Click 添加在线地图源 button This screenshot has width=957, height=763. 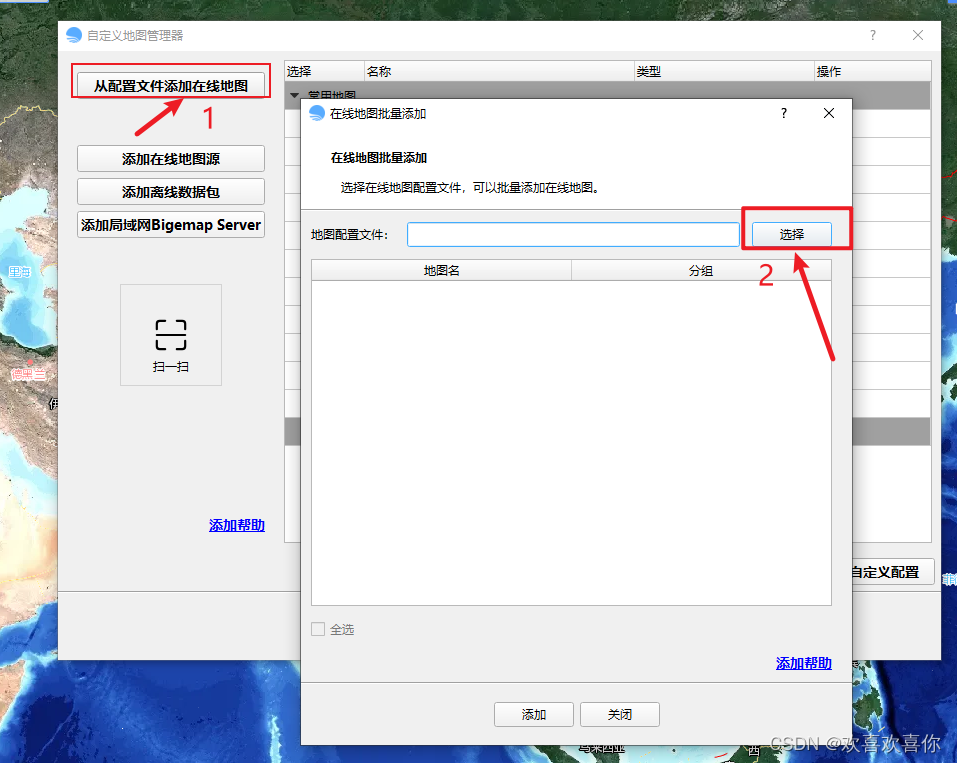pyautogui.click(x=170, y=159)
